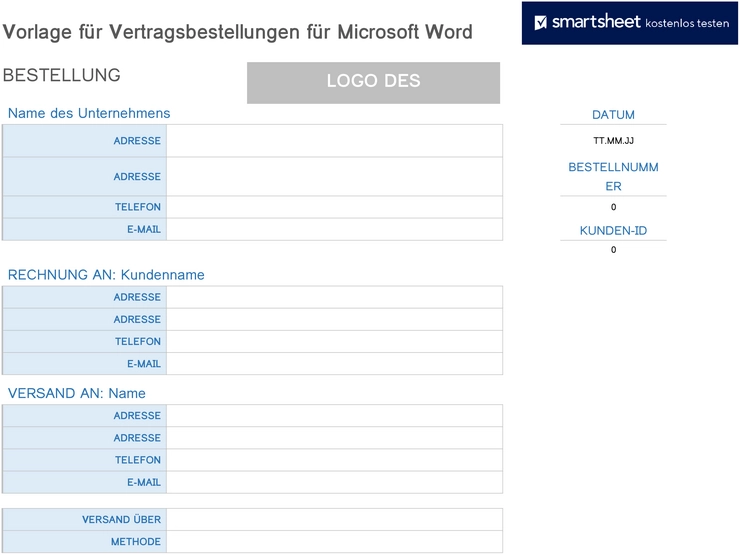Click first ADRESSE field under VERSAND AN

click(335, 416)
